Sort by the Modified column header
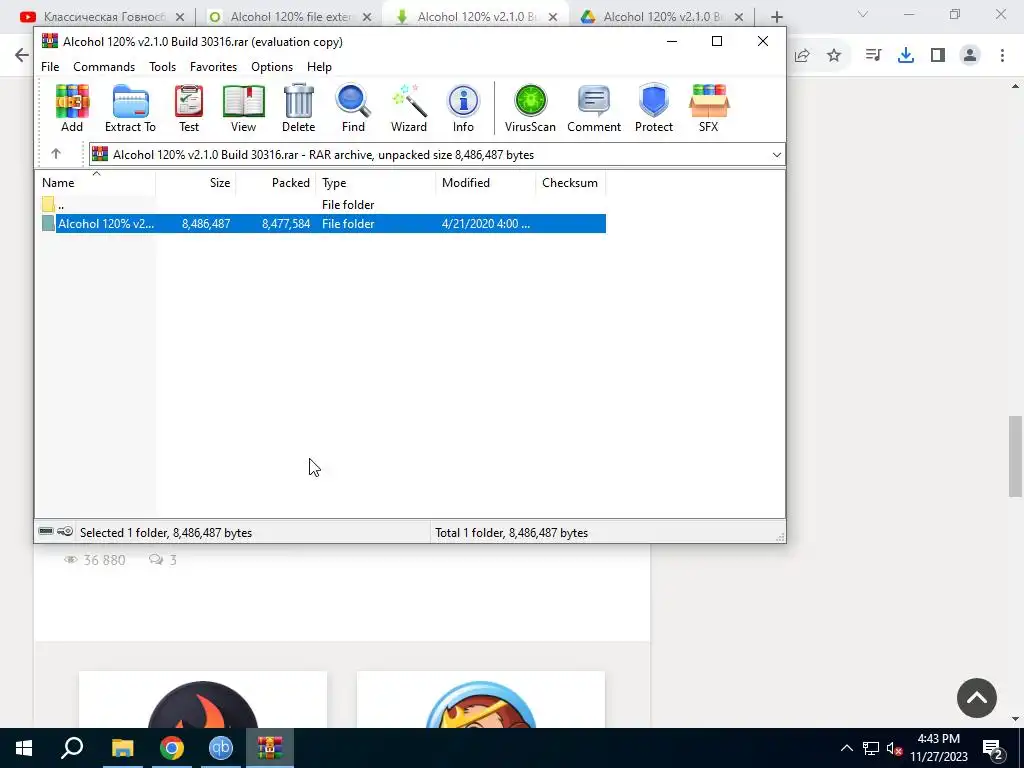Image resolution: width=1024 pixels, height=768 pixels. (485, 183)
